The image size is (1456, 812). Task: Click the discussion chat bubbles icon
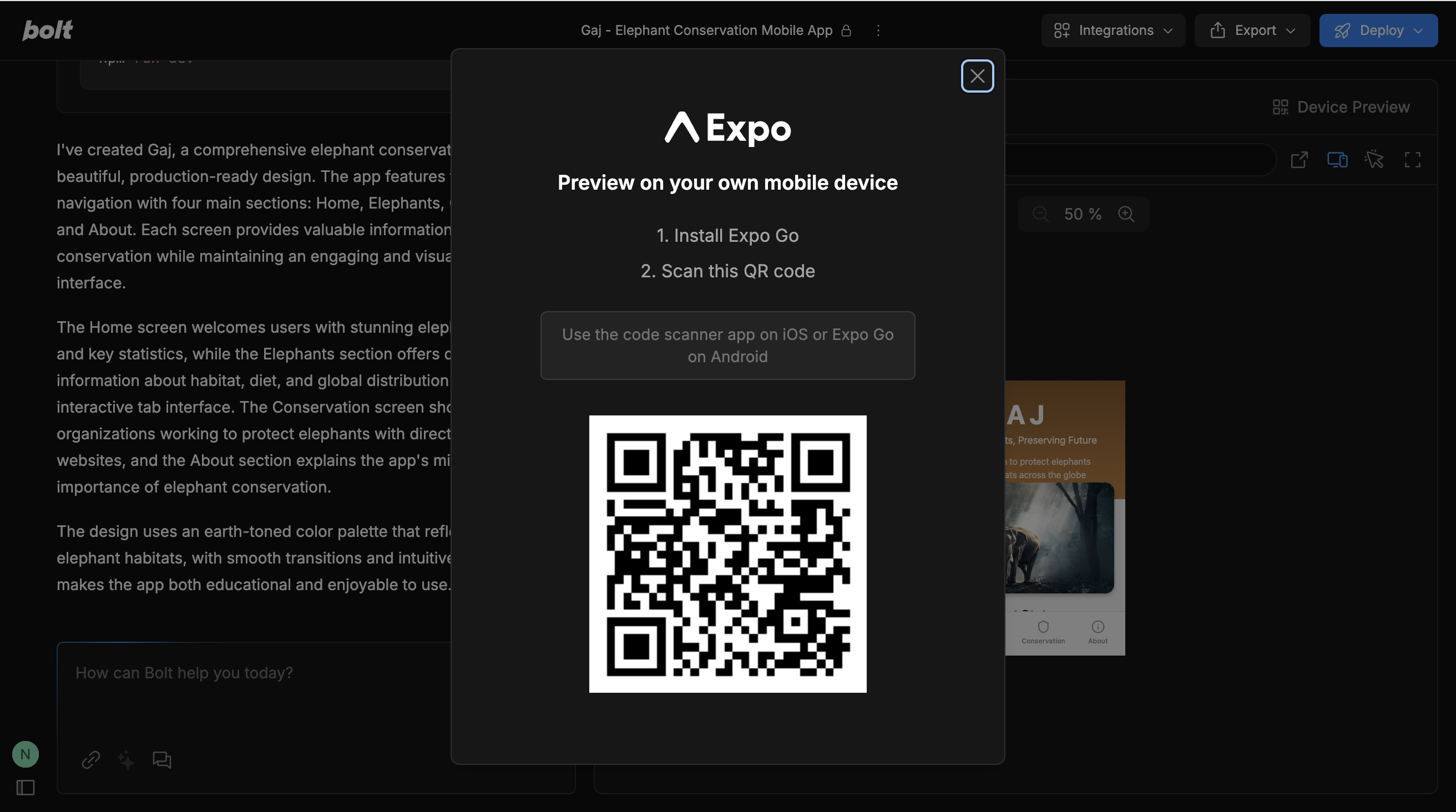coord(161,759)
